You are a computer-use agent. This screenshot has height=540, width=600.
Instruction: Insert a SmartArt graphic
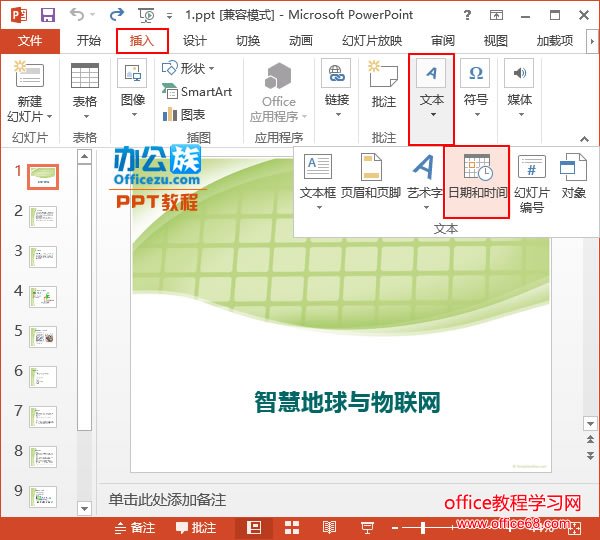196,91
